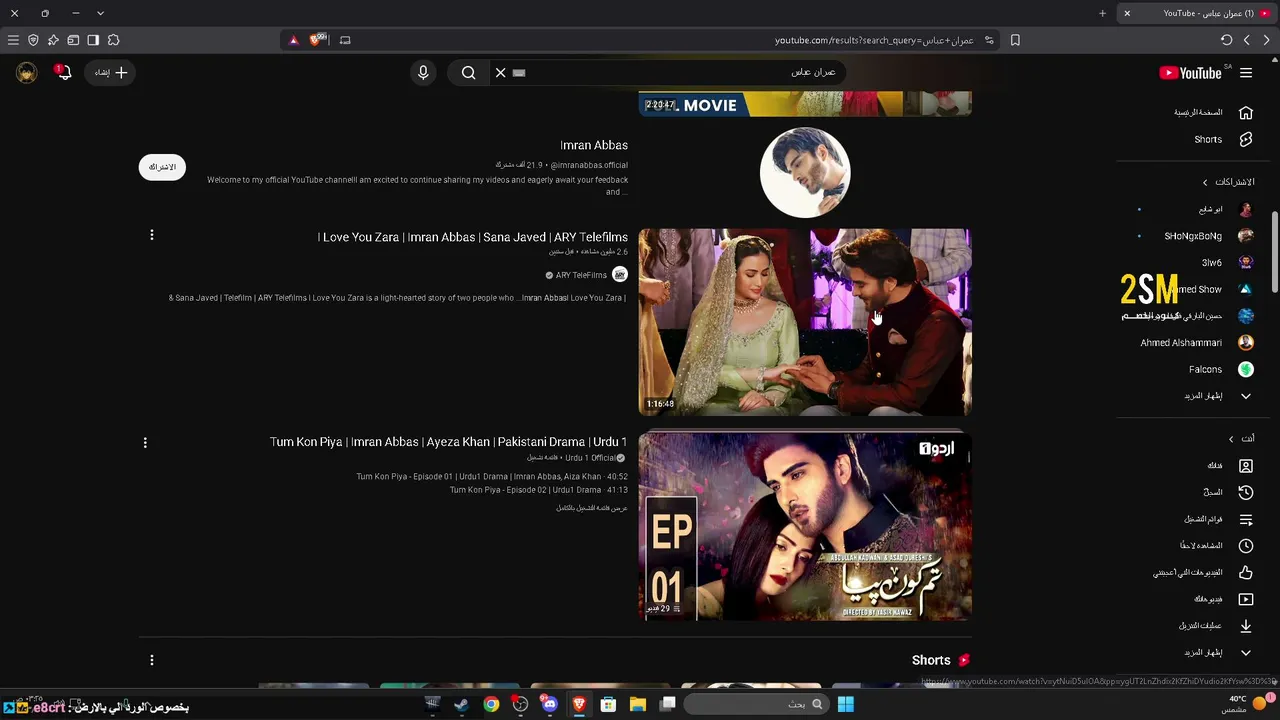Launch Steam from the taskbar
The width and height of the screenshot is (1280, 720).
(x=461, y=704)
